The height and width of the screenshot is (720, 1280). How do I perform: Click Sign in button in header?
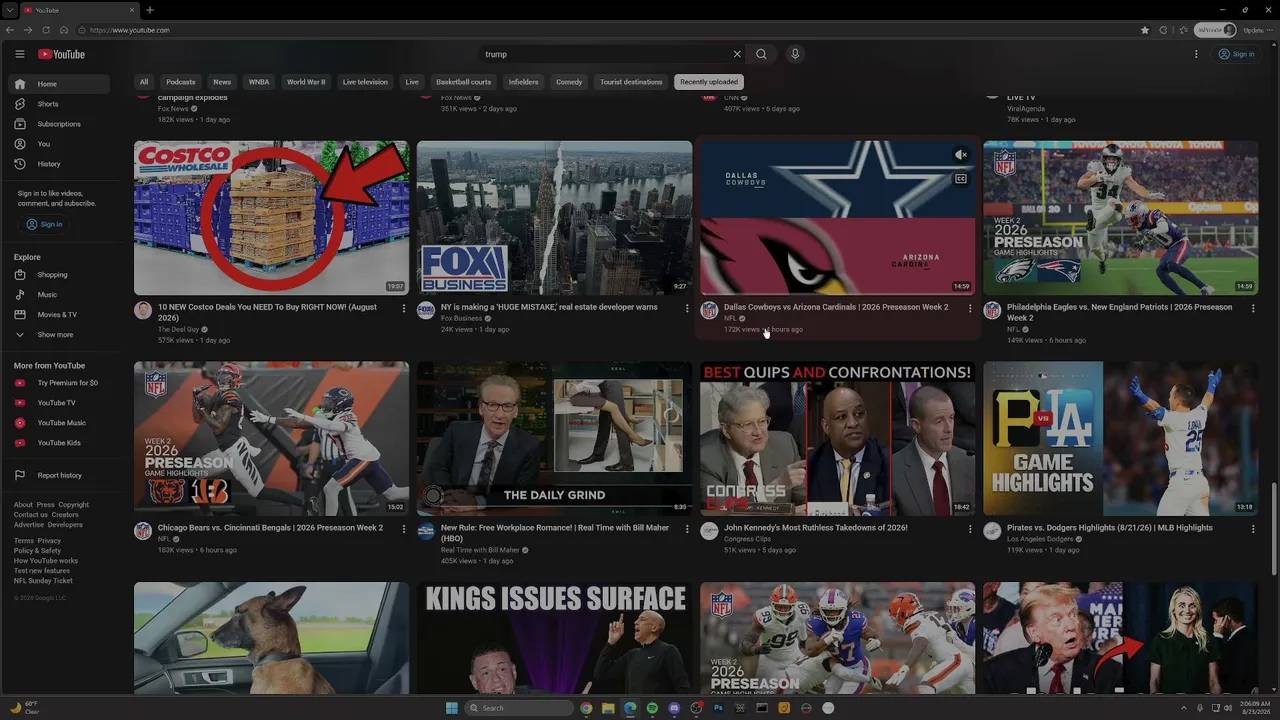pos(1236,54)
